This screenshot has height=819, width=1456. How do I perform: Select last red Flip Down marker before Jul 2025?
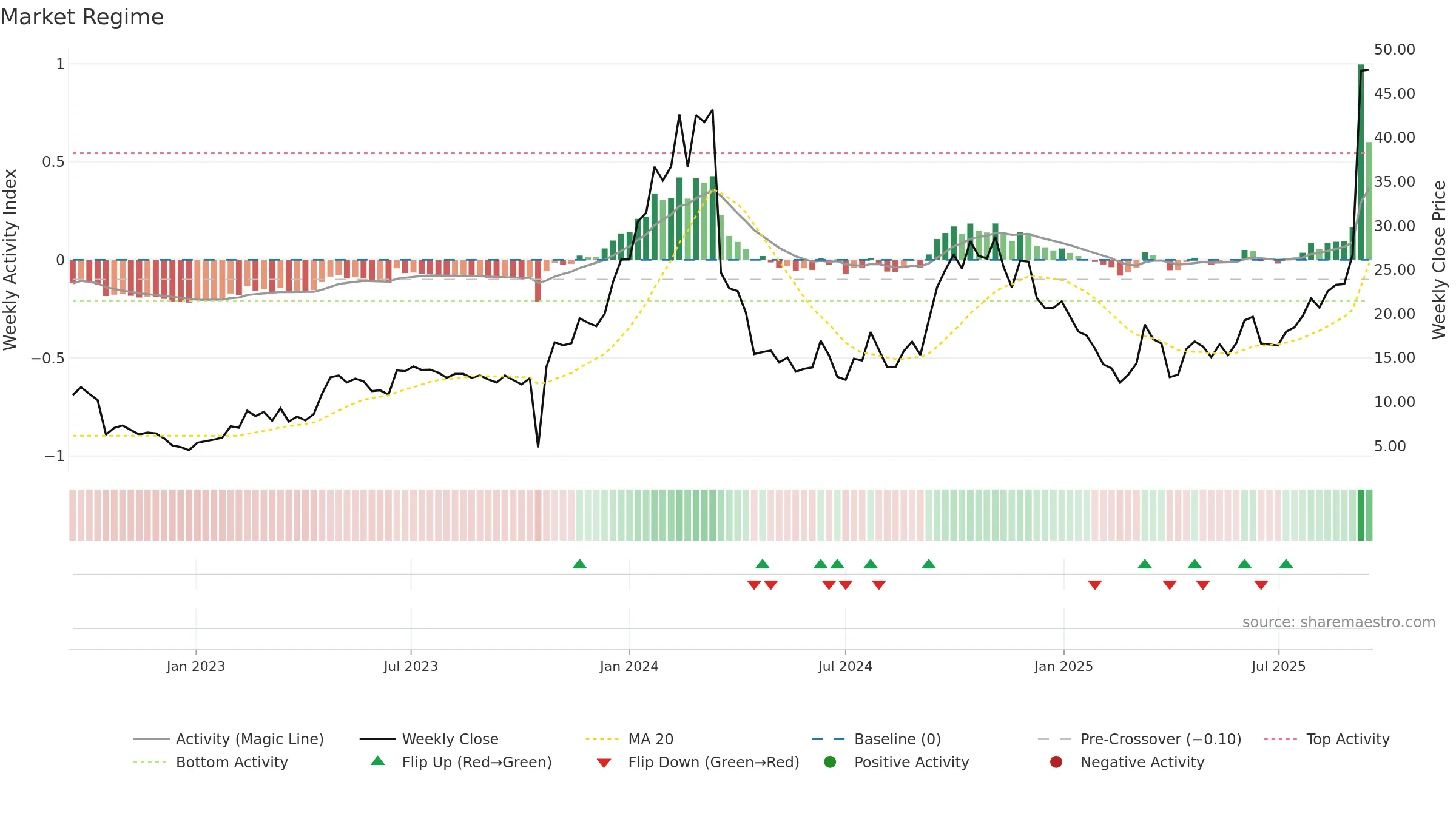[1261, 585]
